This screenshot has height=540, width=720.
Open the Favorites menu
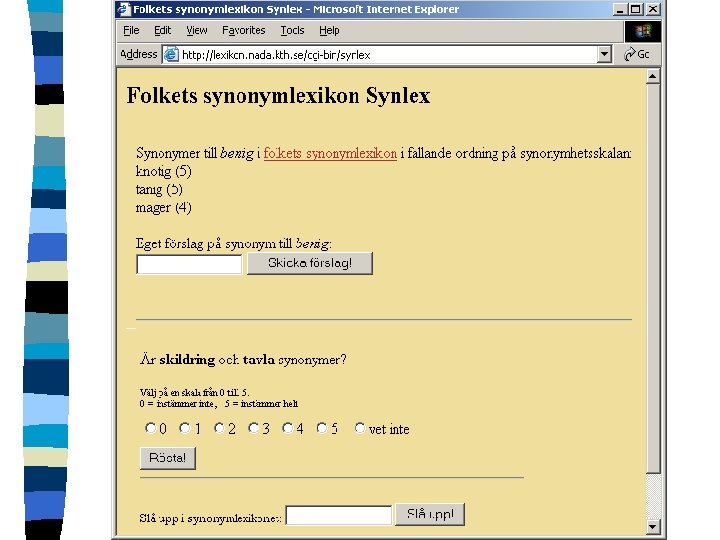[x=243, y=31]
